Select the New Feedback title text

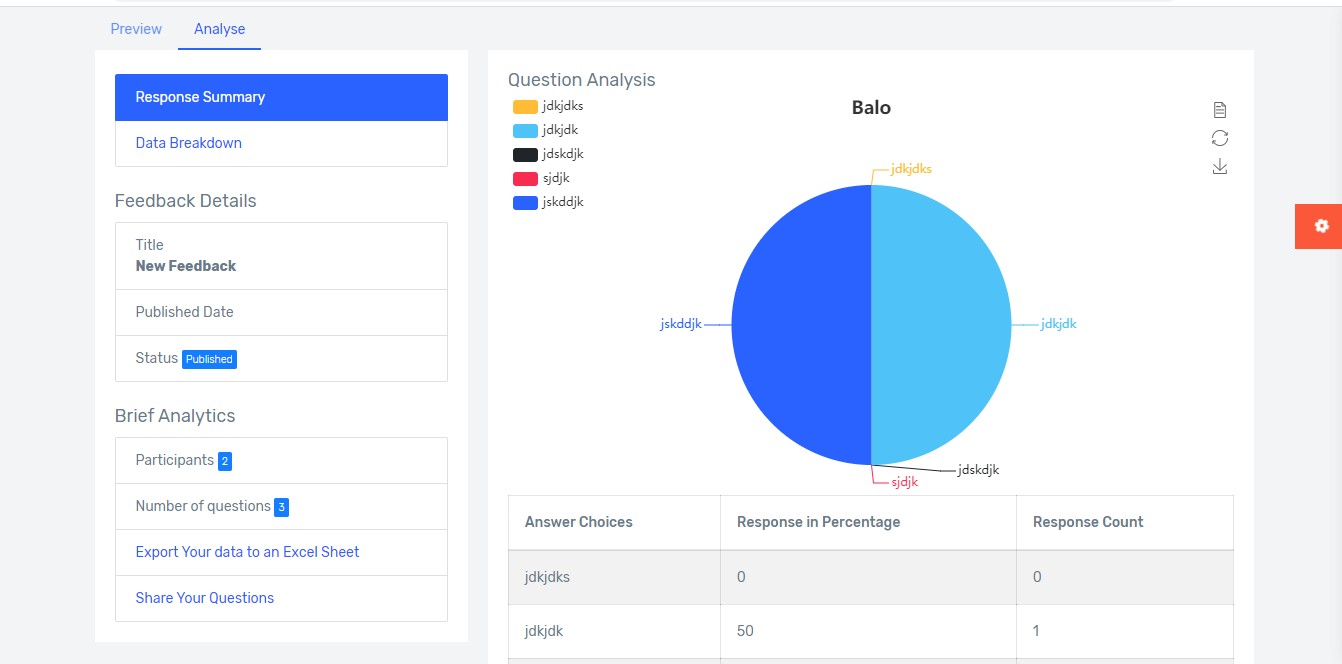[186, 266]
